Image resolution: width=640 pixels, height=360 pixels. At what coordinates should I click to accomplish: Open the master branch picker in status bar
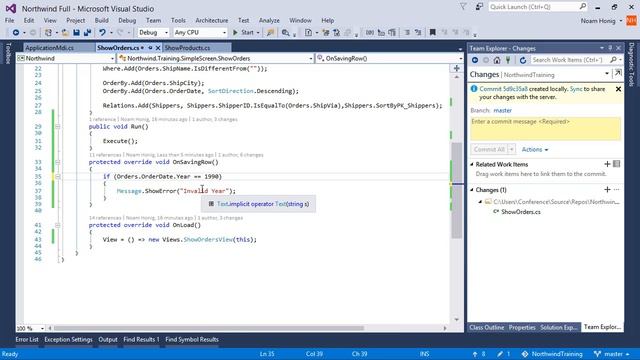[611, 354]
